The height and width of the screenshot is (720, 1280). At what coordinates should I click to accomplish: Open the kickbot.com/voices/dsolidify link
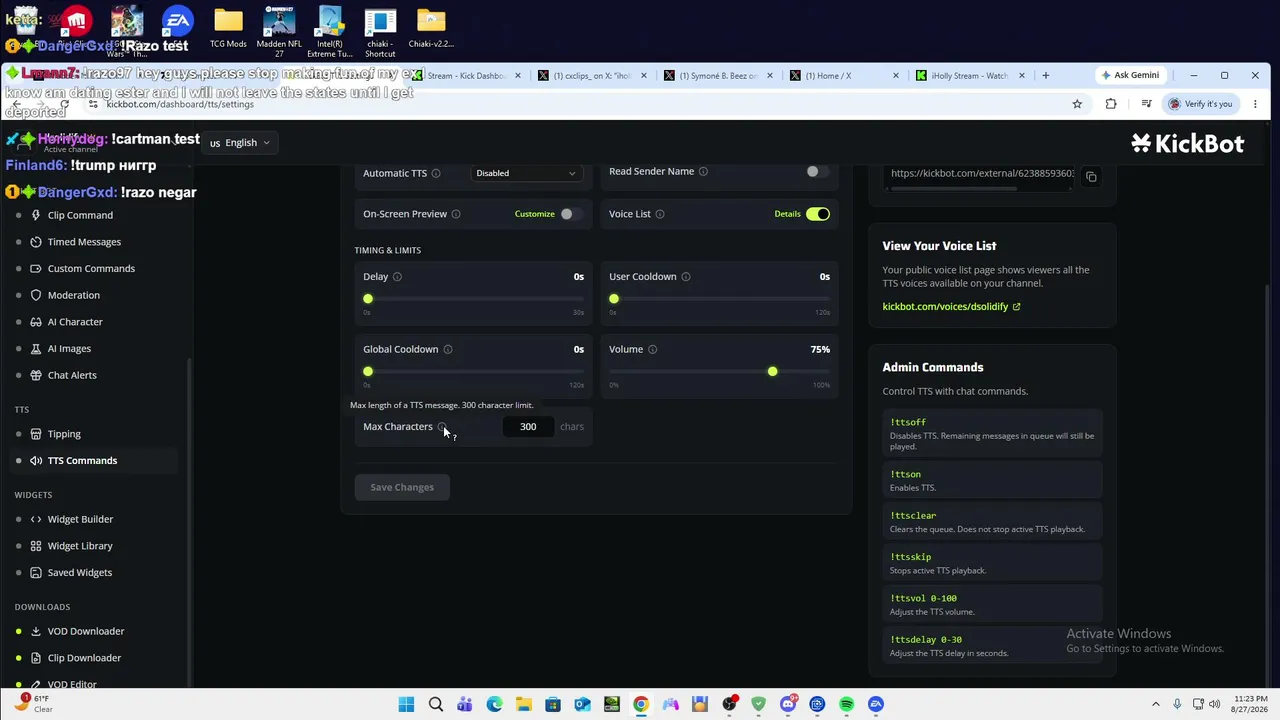coord(951,307)
